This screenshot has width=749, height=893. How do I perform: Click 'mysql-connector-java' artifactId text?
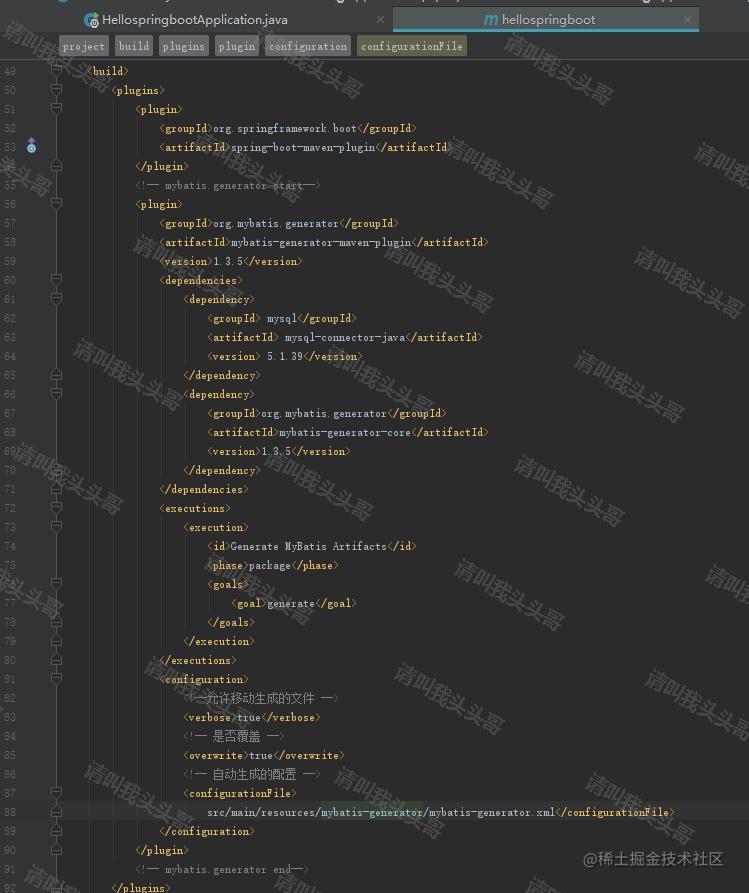[345, 338]
